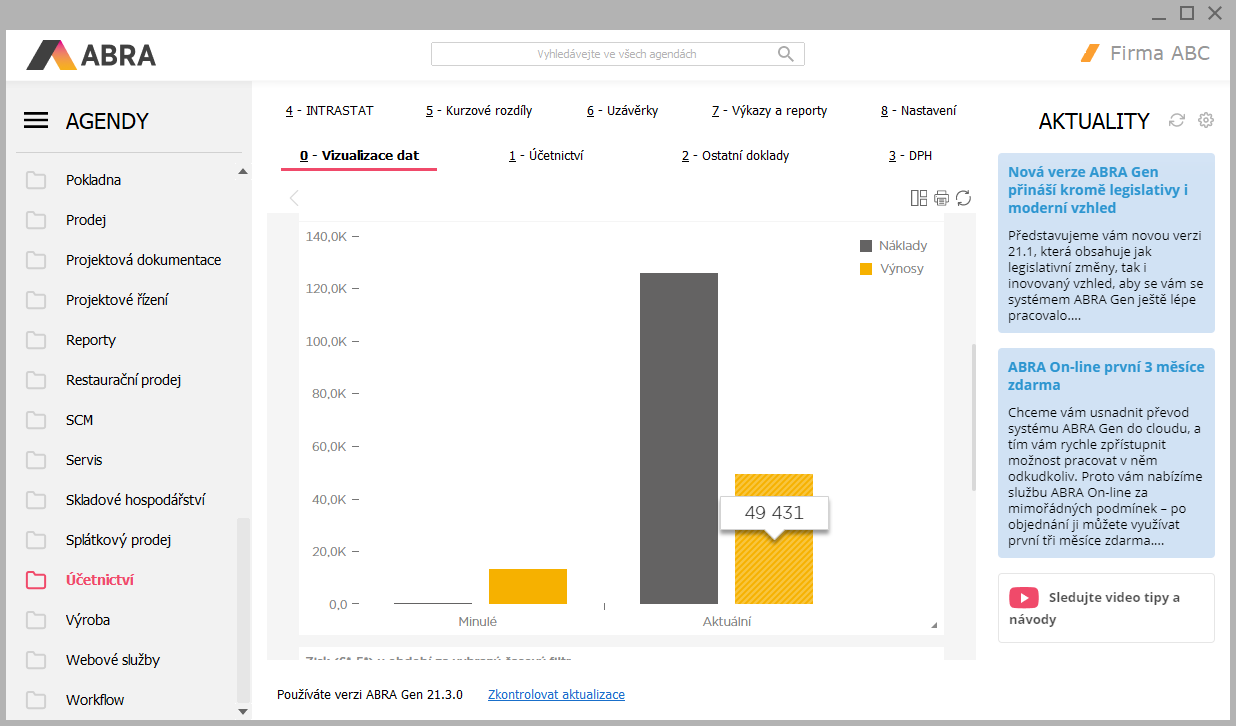The height and width of the screenshot is (726, 1236).
Task: Switch to 3 - DPH tab
Action: (x=910, y=156)
